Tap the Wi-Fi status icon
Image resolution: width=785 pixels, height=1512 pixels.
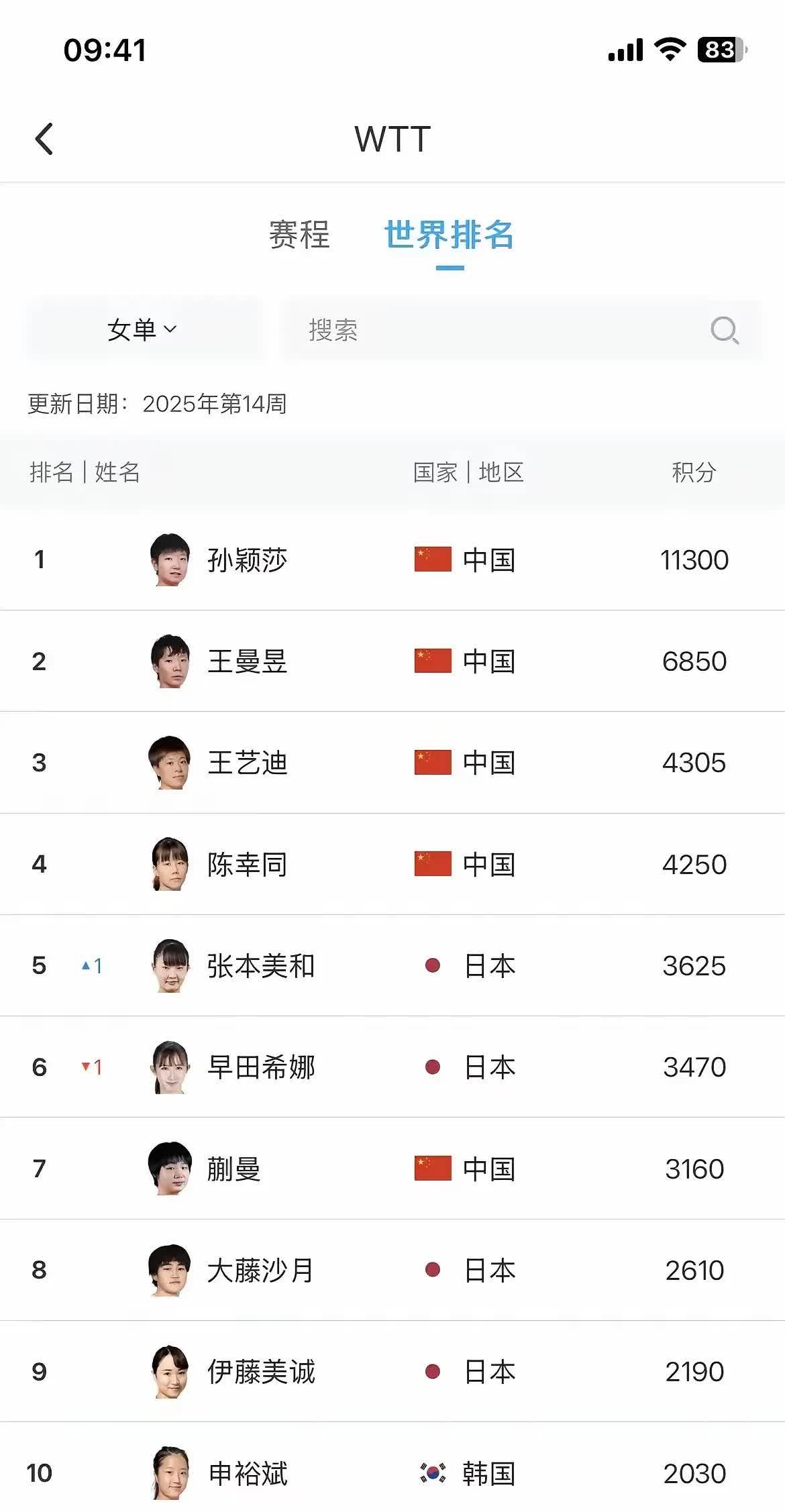click(670, 49)
